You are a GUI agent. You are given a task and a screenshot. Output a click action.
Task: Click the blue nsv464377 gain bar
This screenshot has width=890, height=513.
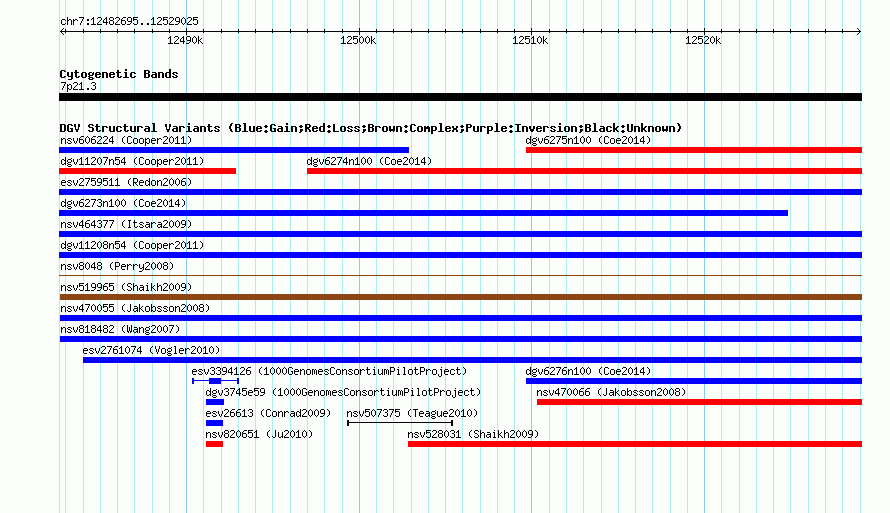click(x=460, y=234)
